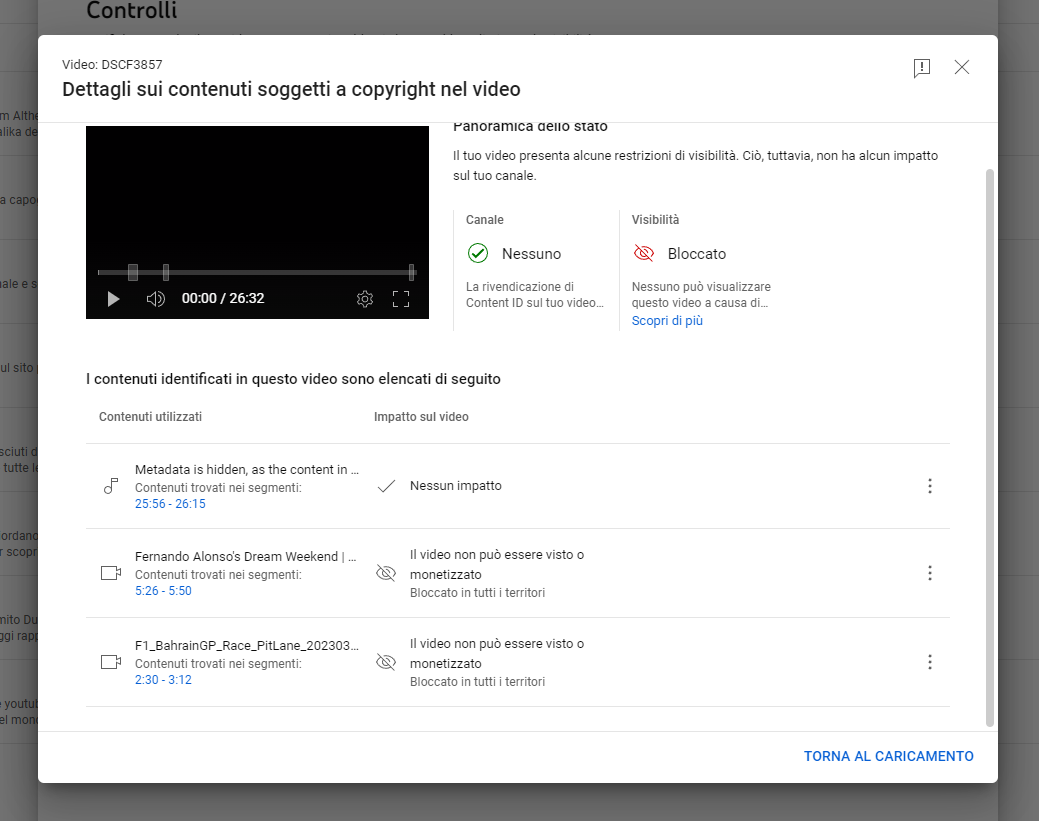Click 'Nessun impatto' text

pyautogui.click(x=456, y=486)
